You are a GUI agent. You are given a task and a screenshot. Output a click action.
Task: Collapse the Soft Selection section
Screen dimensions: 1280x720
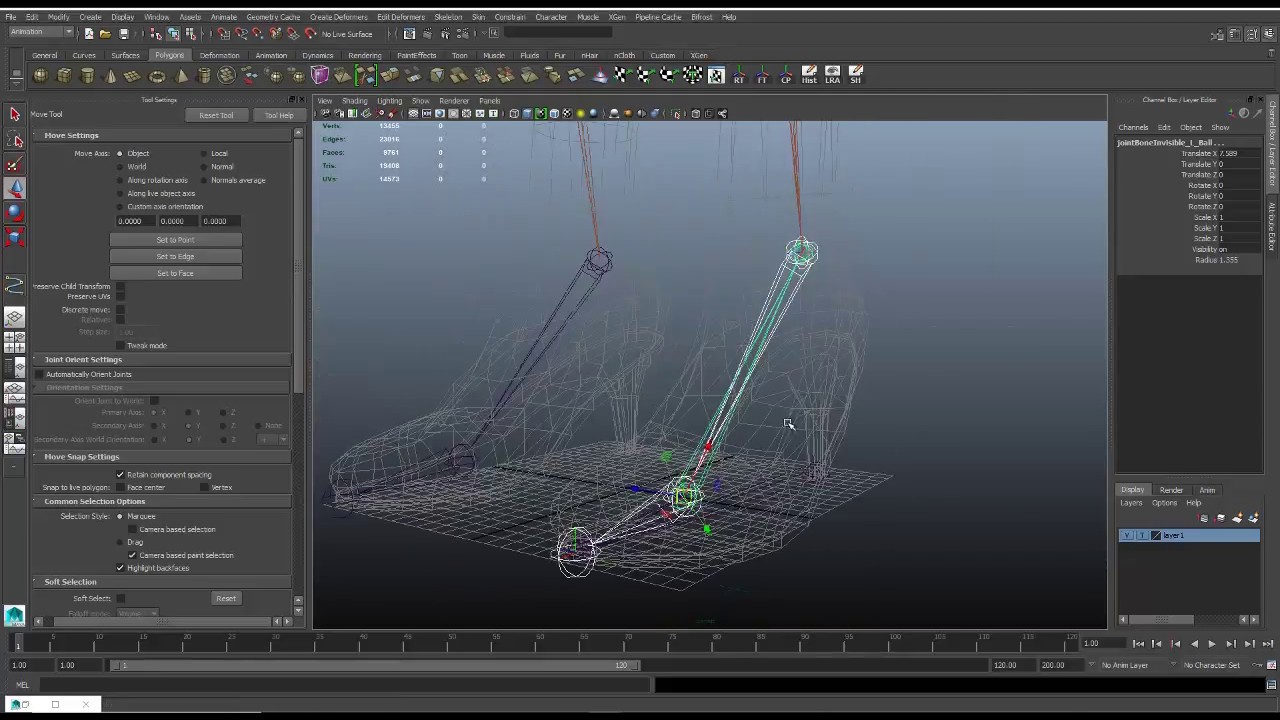coord(160,581)
